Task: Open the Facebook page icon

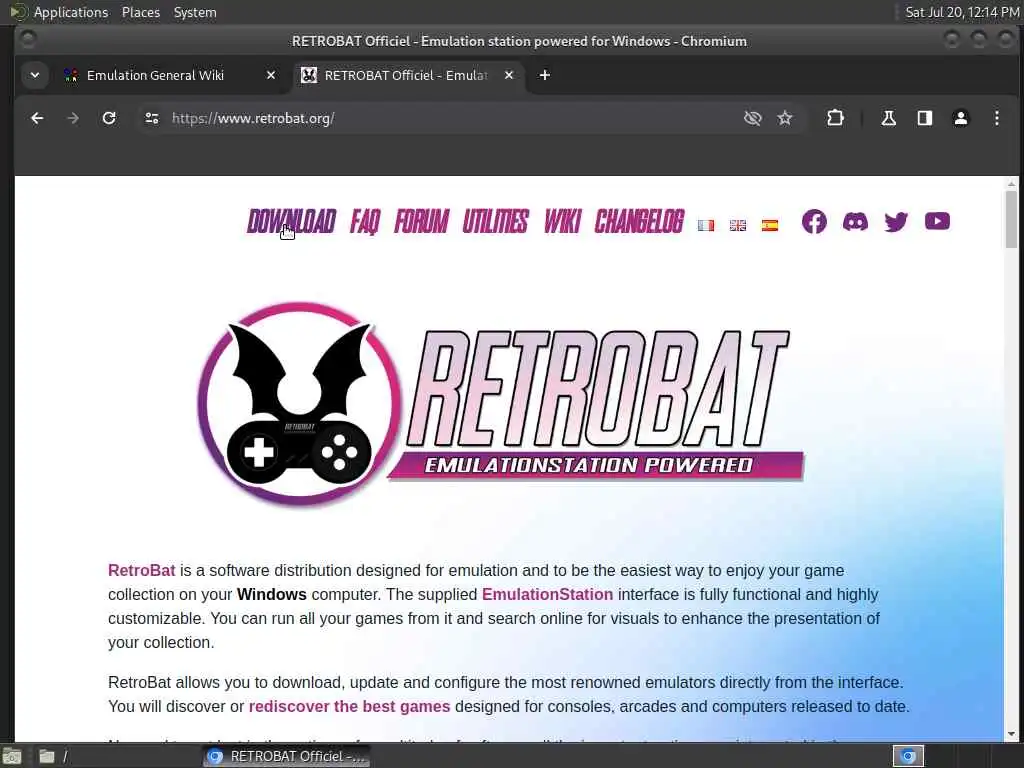Action: pos(814,221)
